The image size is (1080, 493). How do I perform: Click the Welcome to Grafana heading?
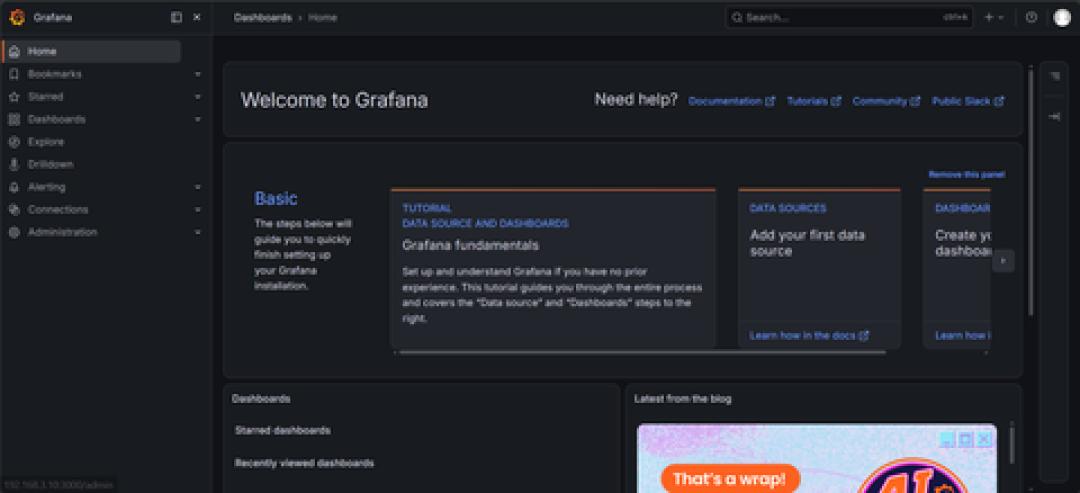tap(334, 101)
